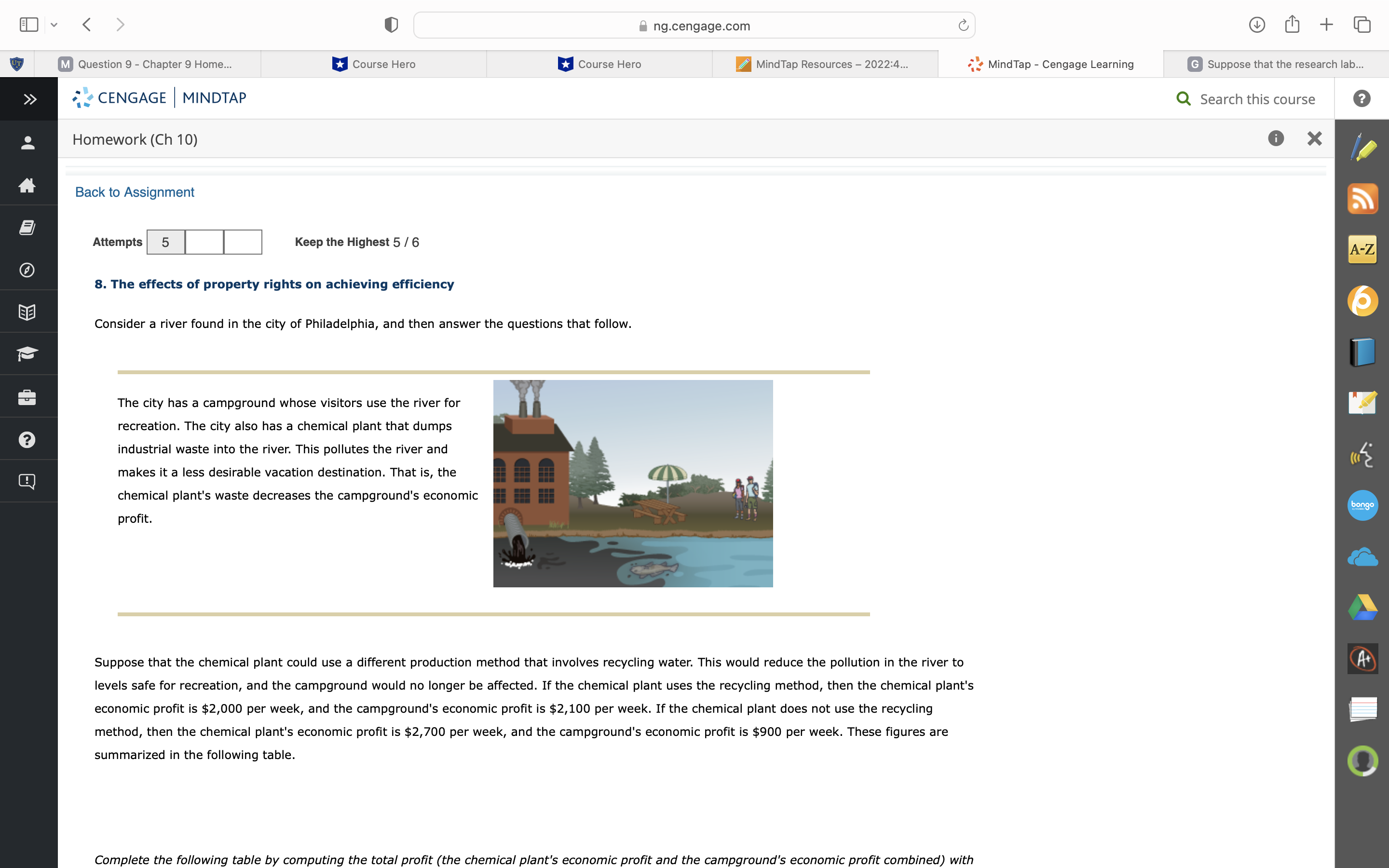This screenshot has height=868, width=1389.
Task: Open the RSS subscriptions feed
Action: click(x=1362, y=198)
